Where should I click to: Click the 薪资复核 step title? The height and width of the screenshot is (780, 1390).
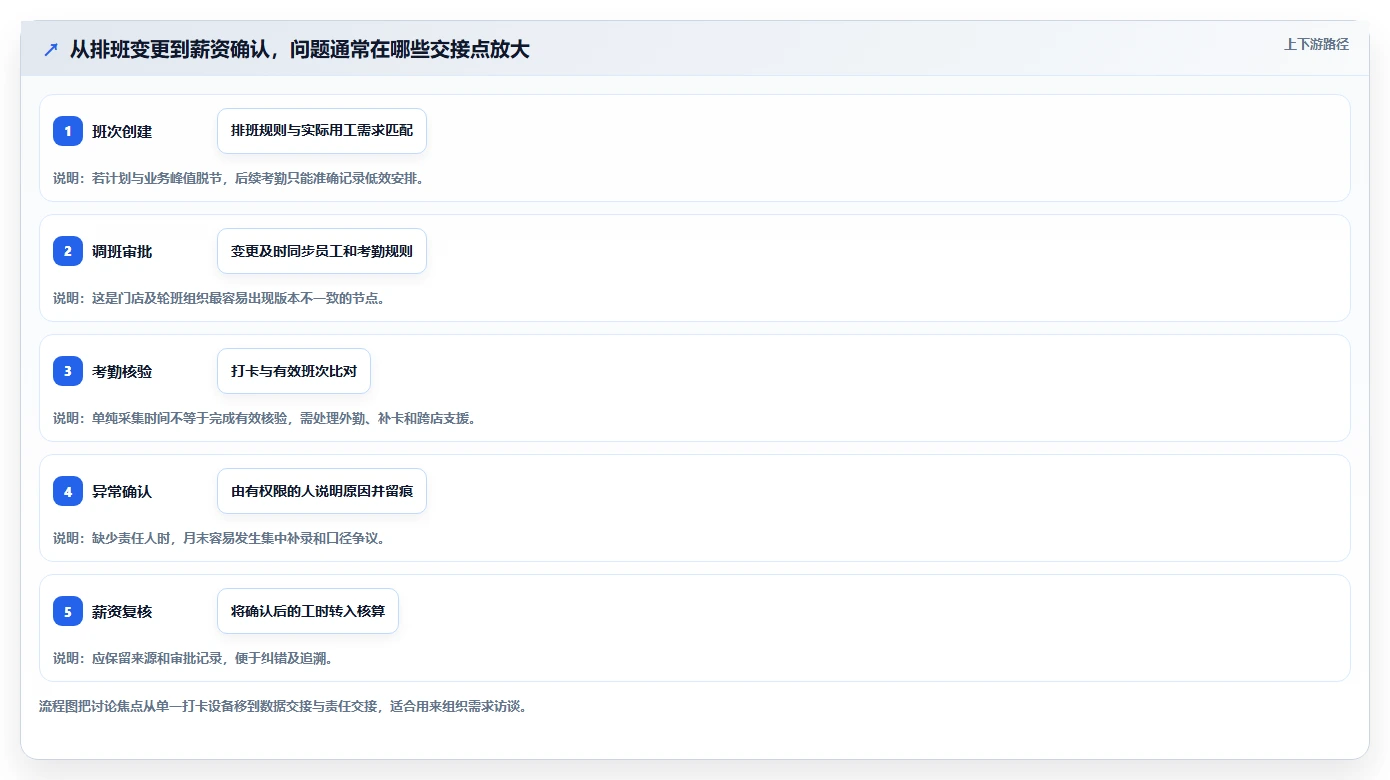click(122, 611)
